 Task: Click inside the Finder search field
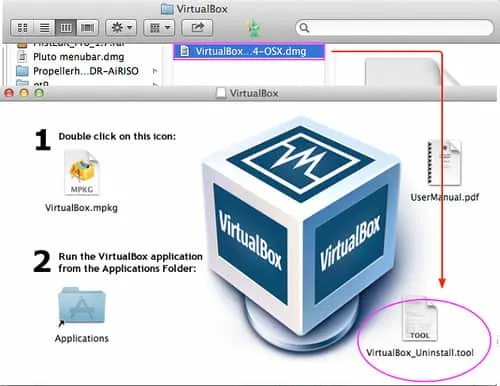[394, 28]
